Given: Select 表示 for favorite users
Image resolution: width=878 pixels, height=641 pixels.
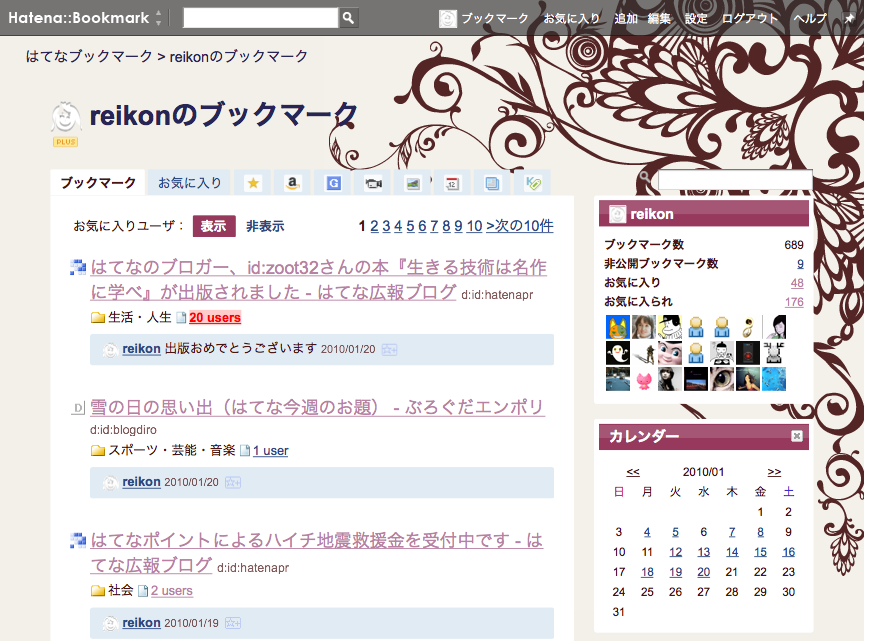Looking at the screenshot, I should pyautogui.click(x=214, y=226).
